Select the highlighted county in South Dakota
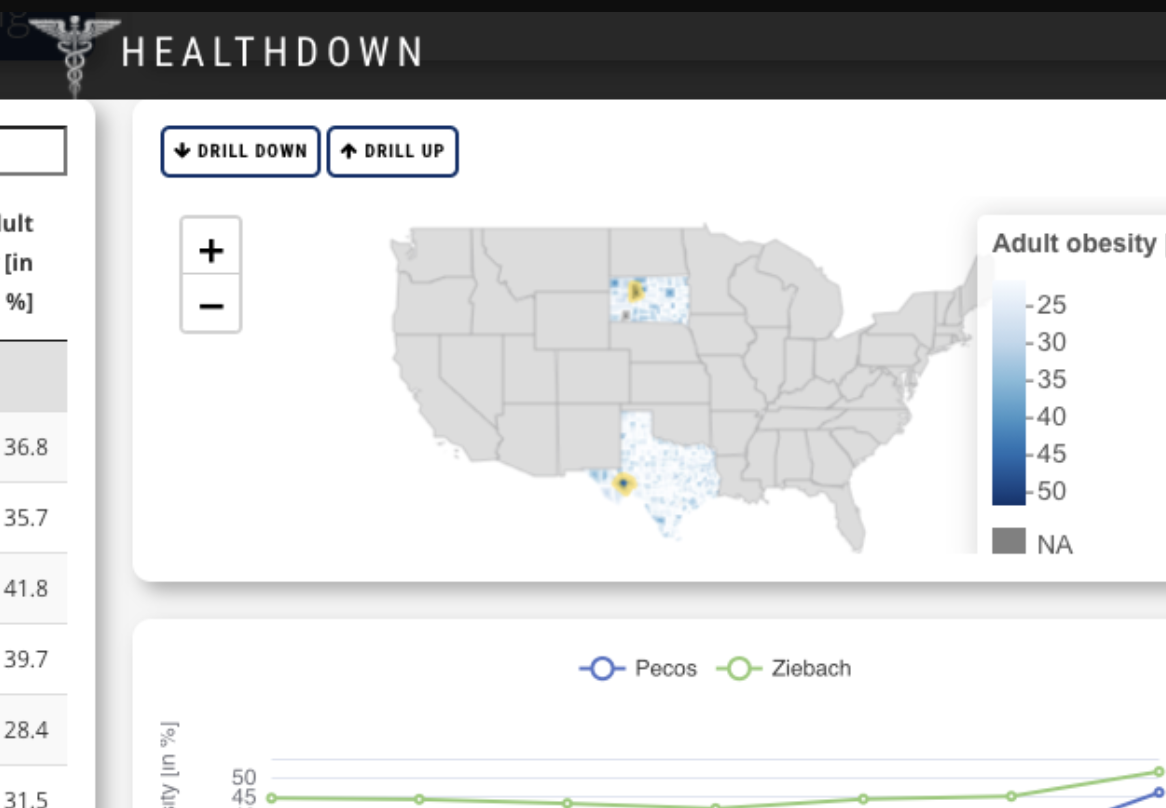1166x808 pixels. pos(635,292)
